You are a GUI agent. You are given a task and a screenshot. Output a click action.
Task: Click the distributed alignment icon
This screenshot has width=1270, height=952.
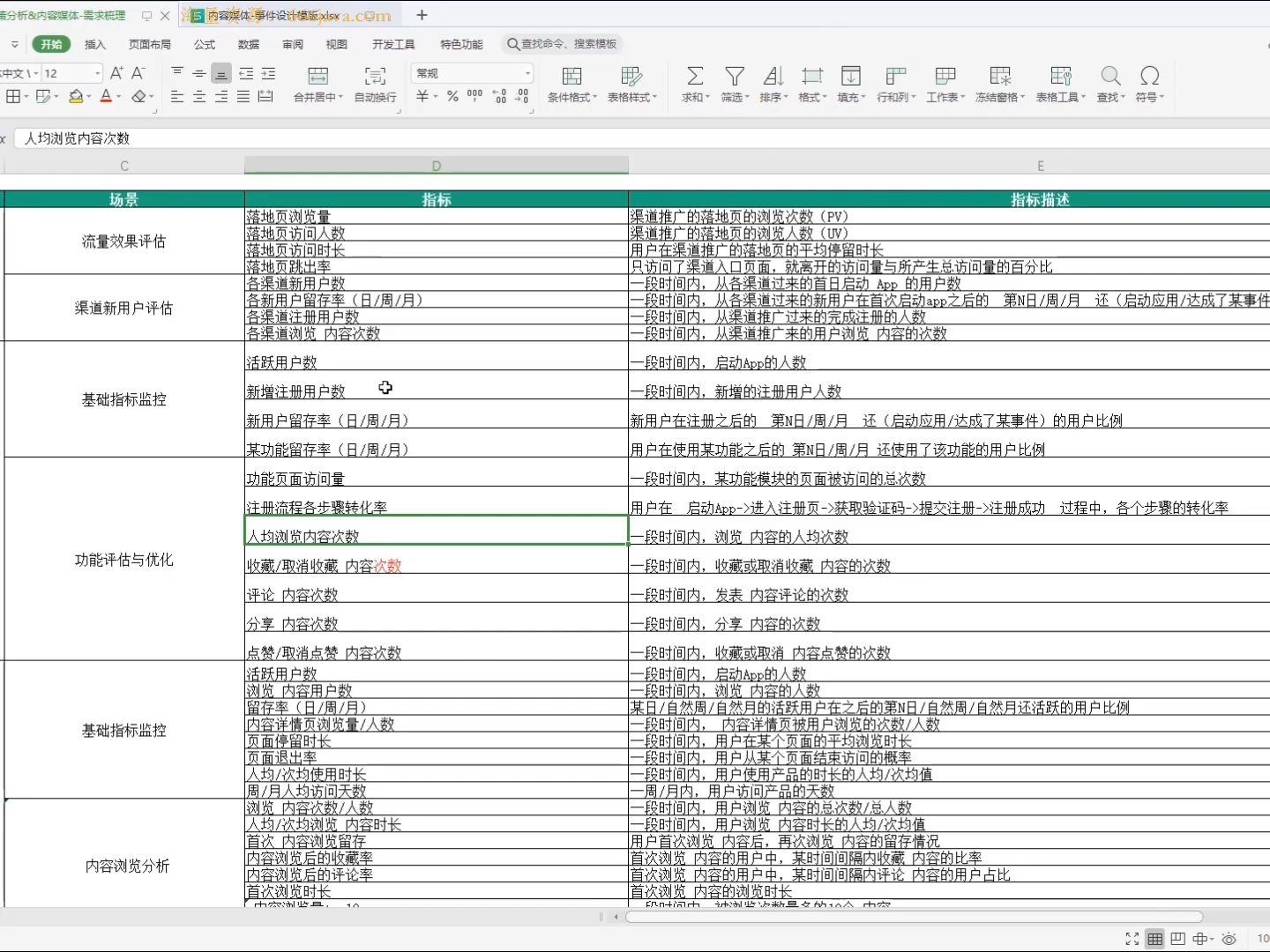265,96
